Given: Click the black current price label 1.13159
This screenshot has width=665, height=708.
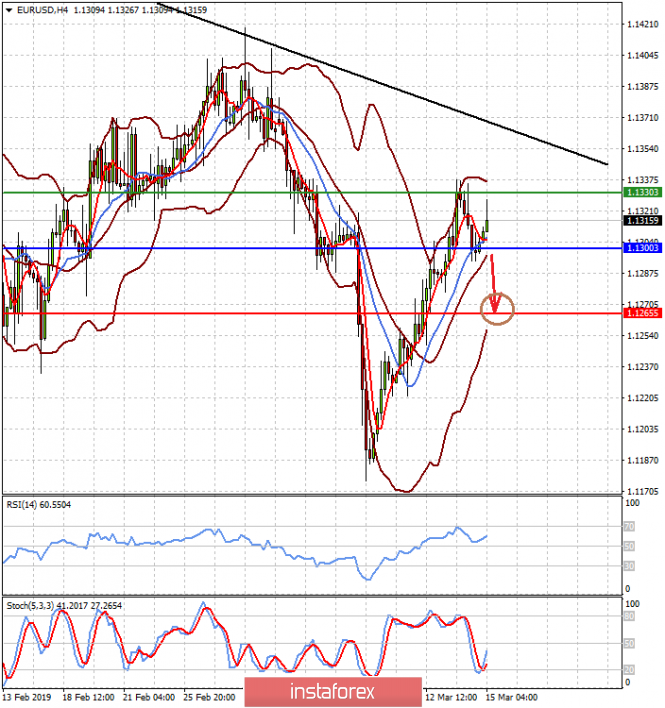Looking at the screenshot, I should [x=640, y=220].
